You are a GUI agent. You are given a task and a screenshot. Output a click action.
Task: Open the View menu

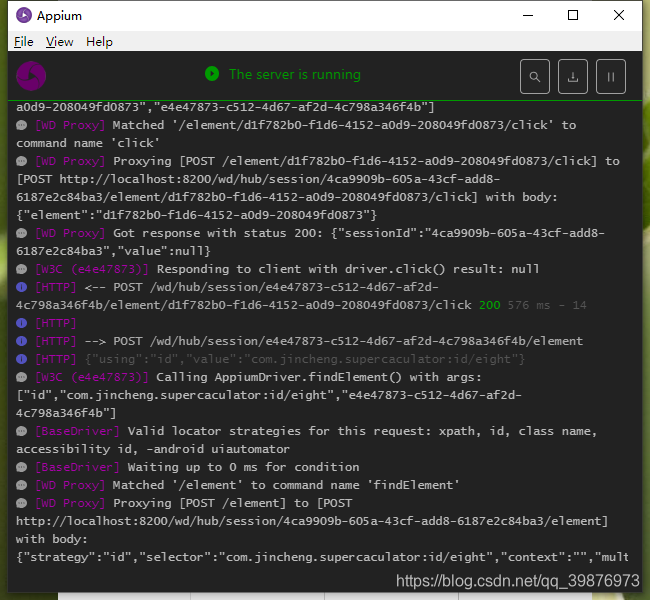pyautogui.click(x=59, y=42)
